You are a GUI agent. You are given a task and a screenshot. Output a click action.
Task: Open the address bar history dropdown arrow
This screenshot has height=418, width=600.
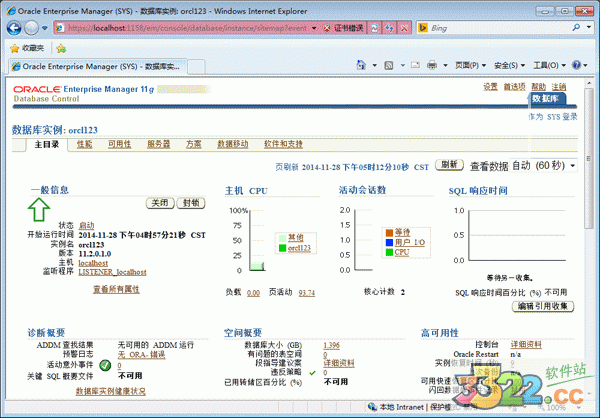pos(314,28)
